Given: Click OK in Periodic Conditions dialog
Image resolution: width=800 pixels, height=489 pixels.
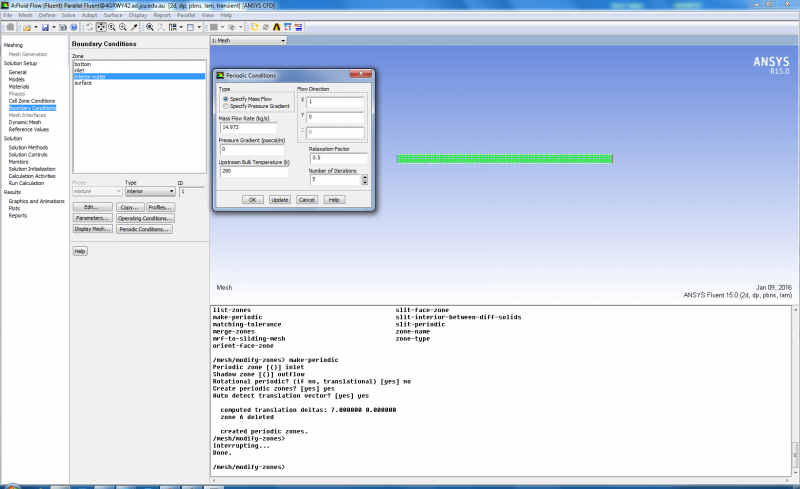Looking at the screenshot, I should (253, 200).
